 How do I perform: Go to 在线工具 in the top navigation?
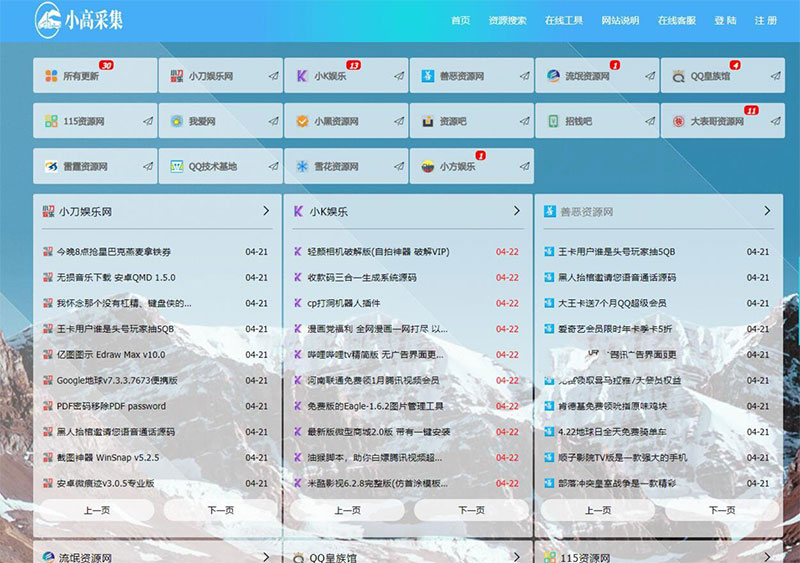(563, 20)
